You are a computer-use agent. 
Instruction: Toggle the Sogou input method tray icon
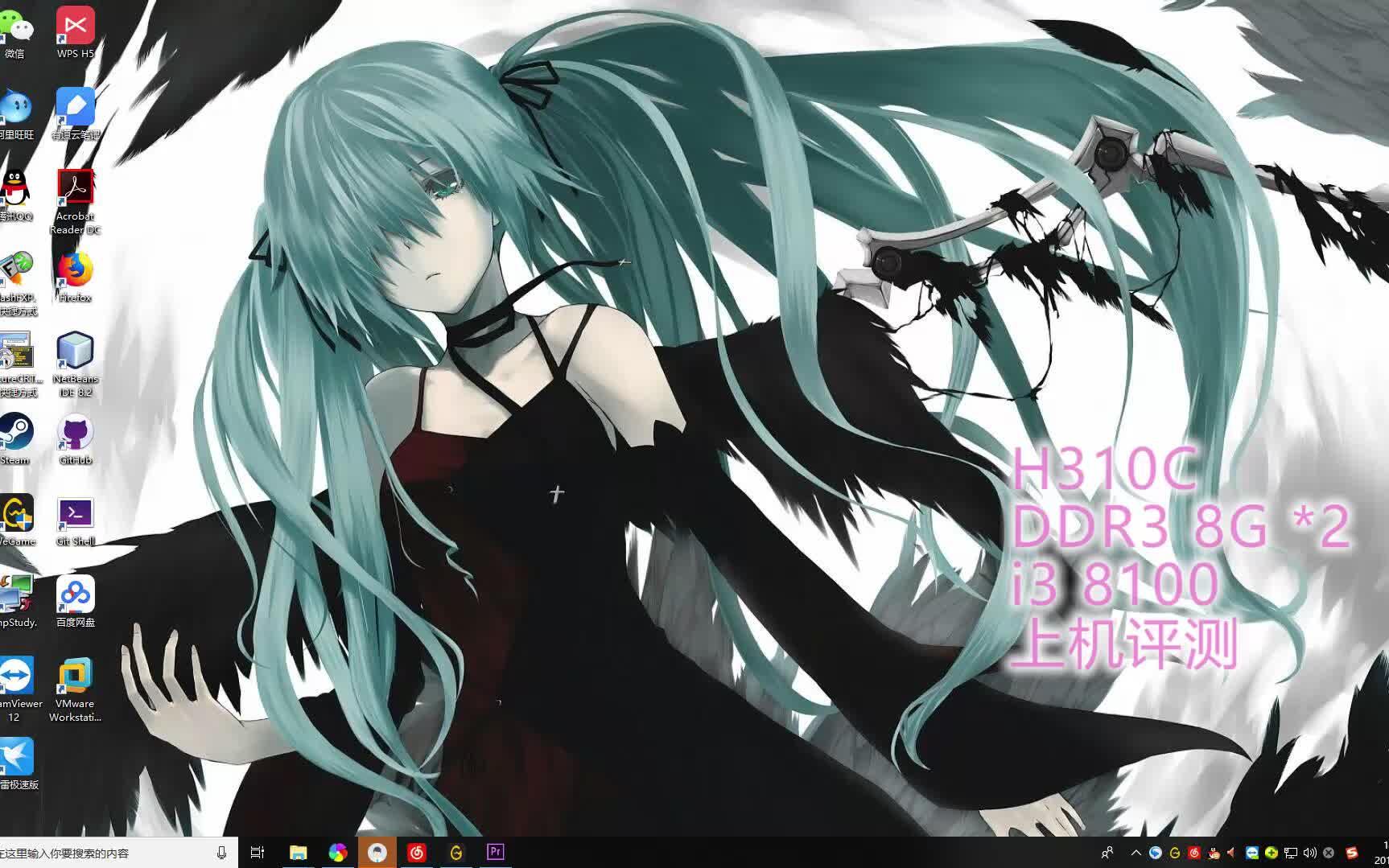[x=1352, y=853]
